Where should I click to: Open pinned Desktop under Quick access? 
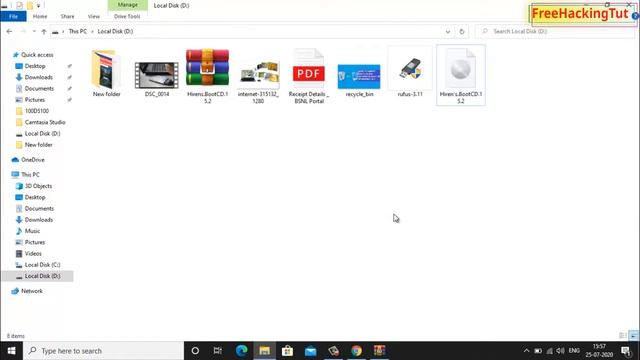[35, 66]
